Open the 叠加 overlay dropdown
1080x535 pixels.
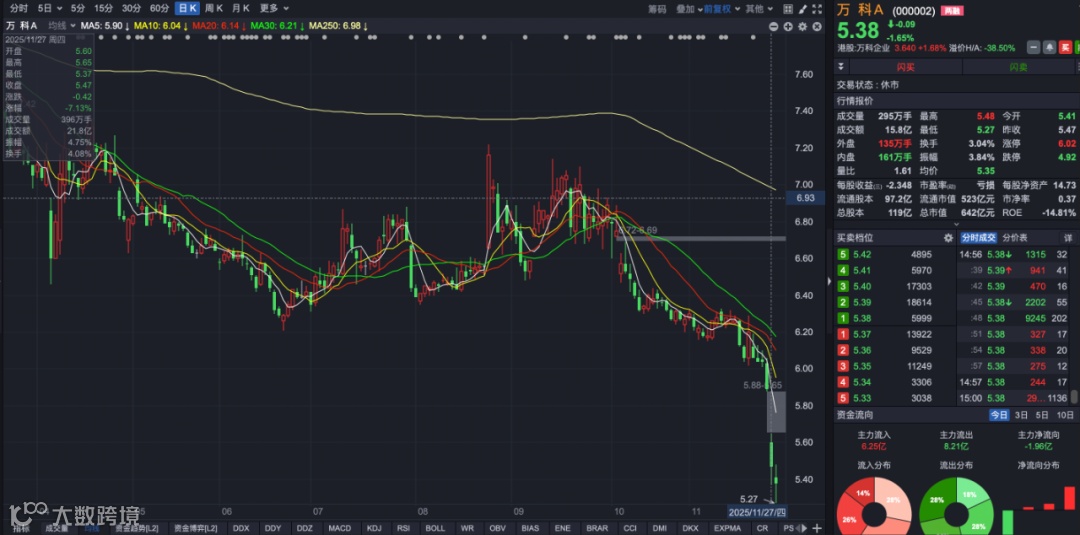pyautogui.click(x=688, y=9)
